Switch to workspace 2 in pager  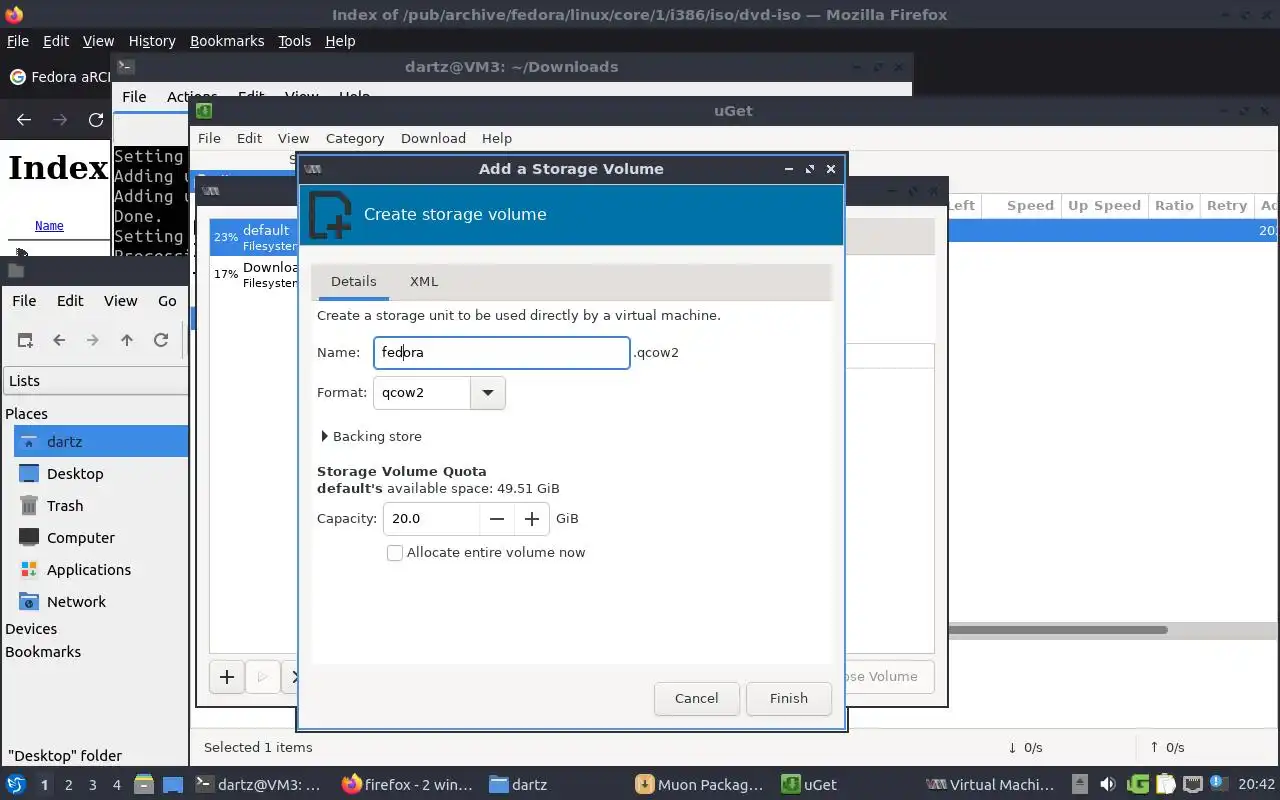pyautogui.click(x=68, y=785)
